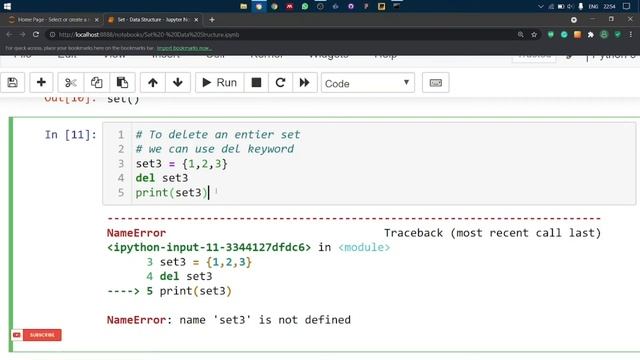
Task: Interrupt the kernel with the stop icon
Action: tap(256, 83)
